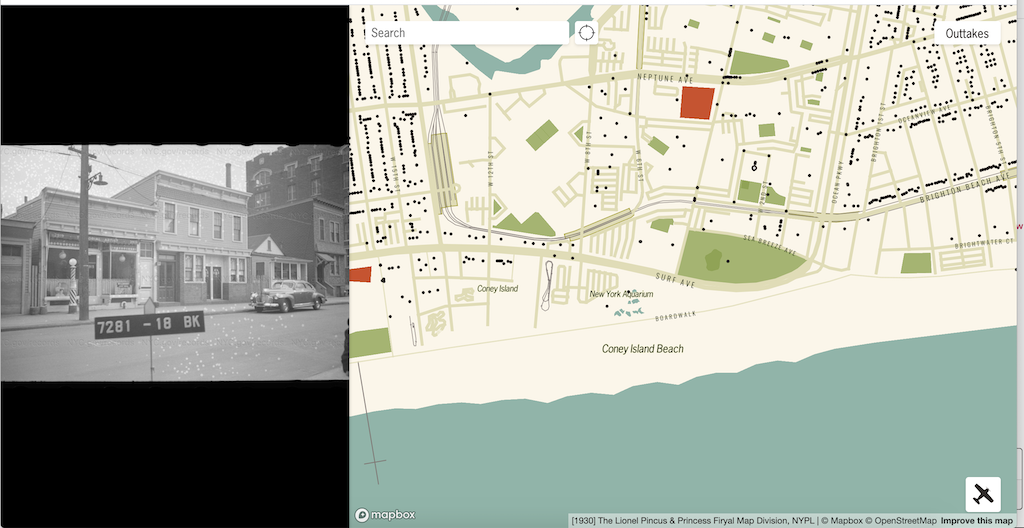
Task: Click the Coney Island Beach label
Action: 642,349
